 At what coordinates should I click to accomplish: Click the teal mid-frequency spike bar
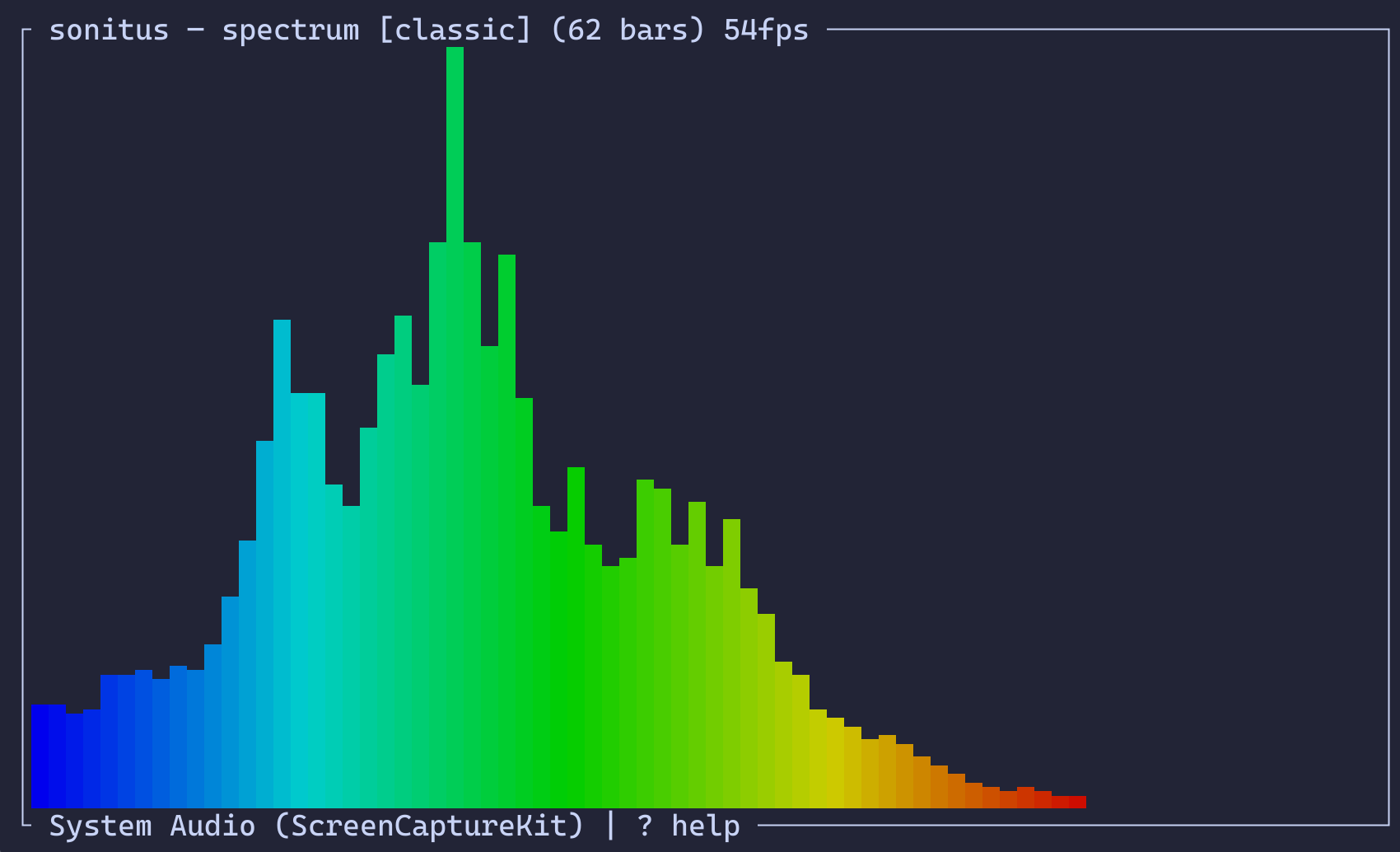coord(280,371)
